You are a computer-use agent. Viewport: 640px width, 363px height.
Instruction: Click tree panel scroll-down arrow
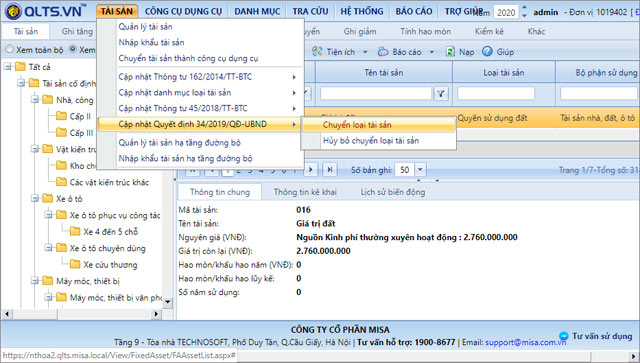(167, 302)
